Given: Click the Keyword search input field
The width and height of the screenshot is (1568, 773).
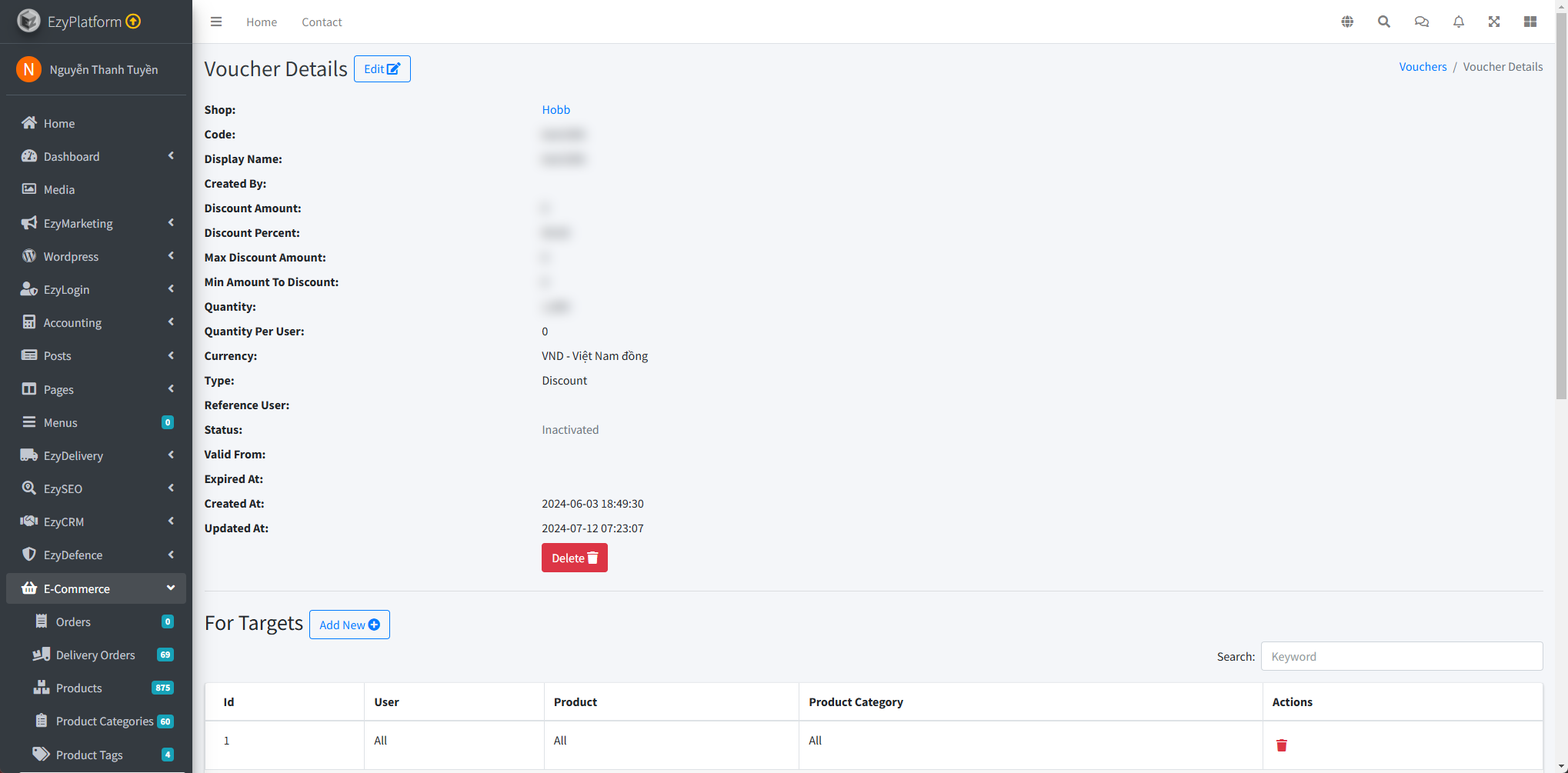Looking at the screenshot, I should point(1401,656).
